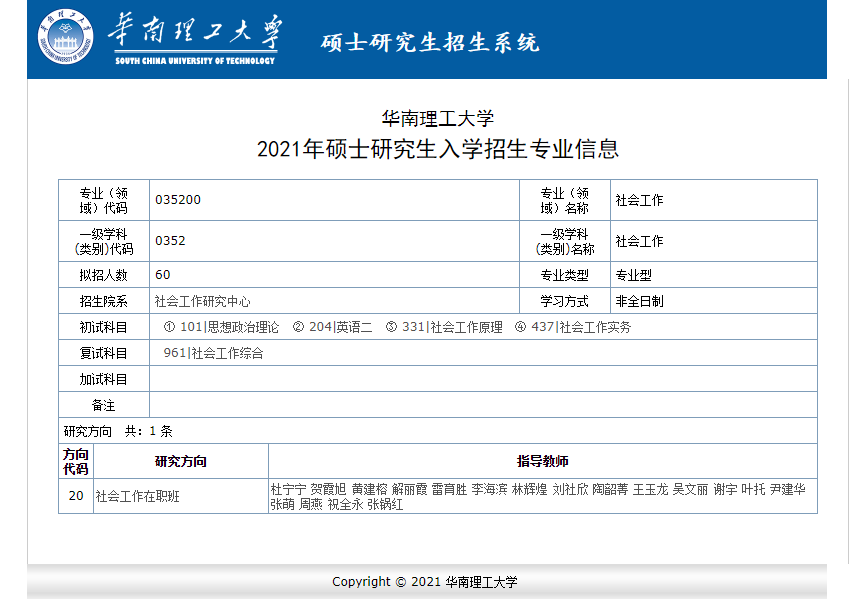Click the 一级学科(类别)代码 label cell

(103, 242)
